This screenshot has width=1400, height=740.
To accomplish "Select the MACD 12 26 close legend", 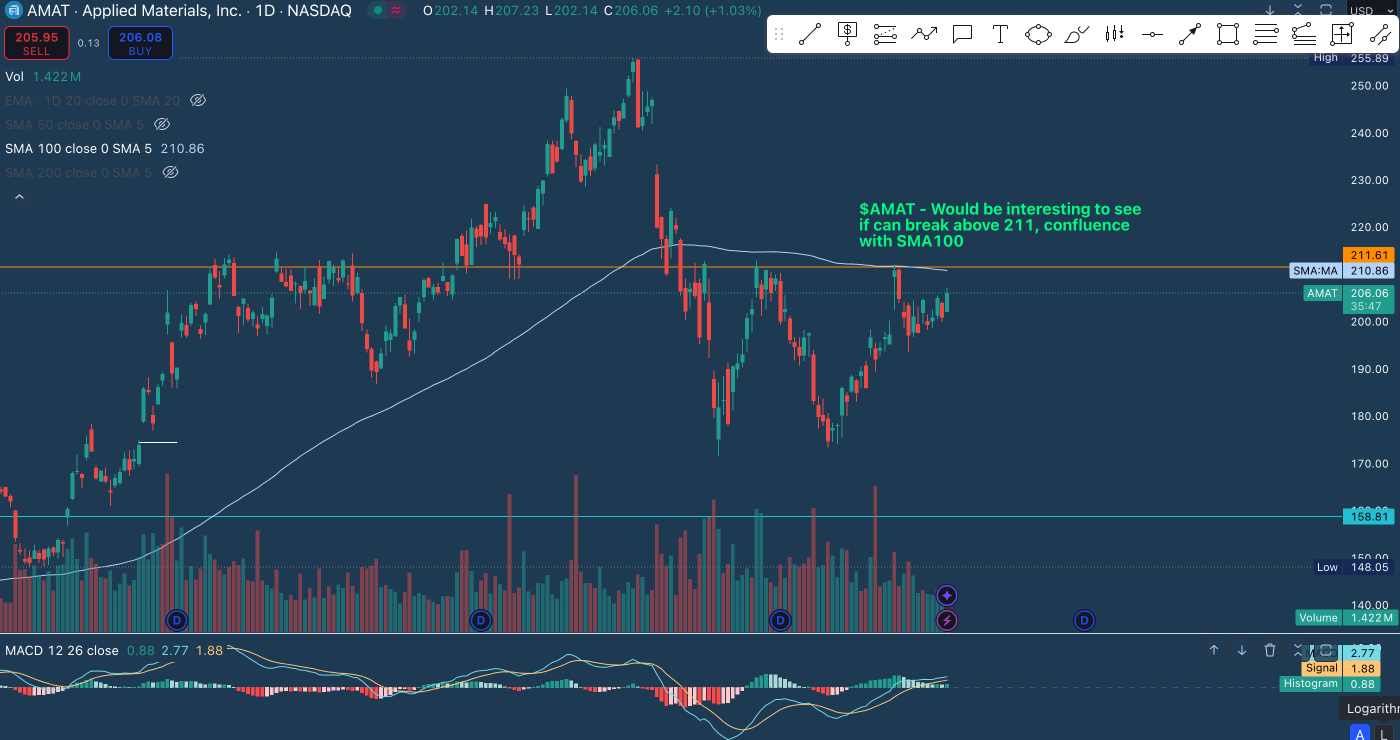I will point(63,650).
